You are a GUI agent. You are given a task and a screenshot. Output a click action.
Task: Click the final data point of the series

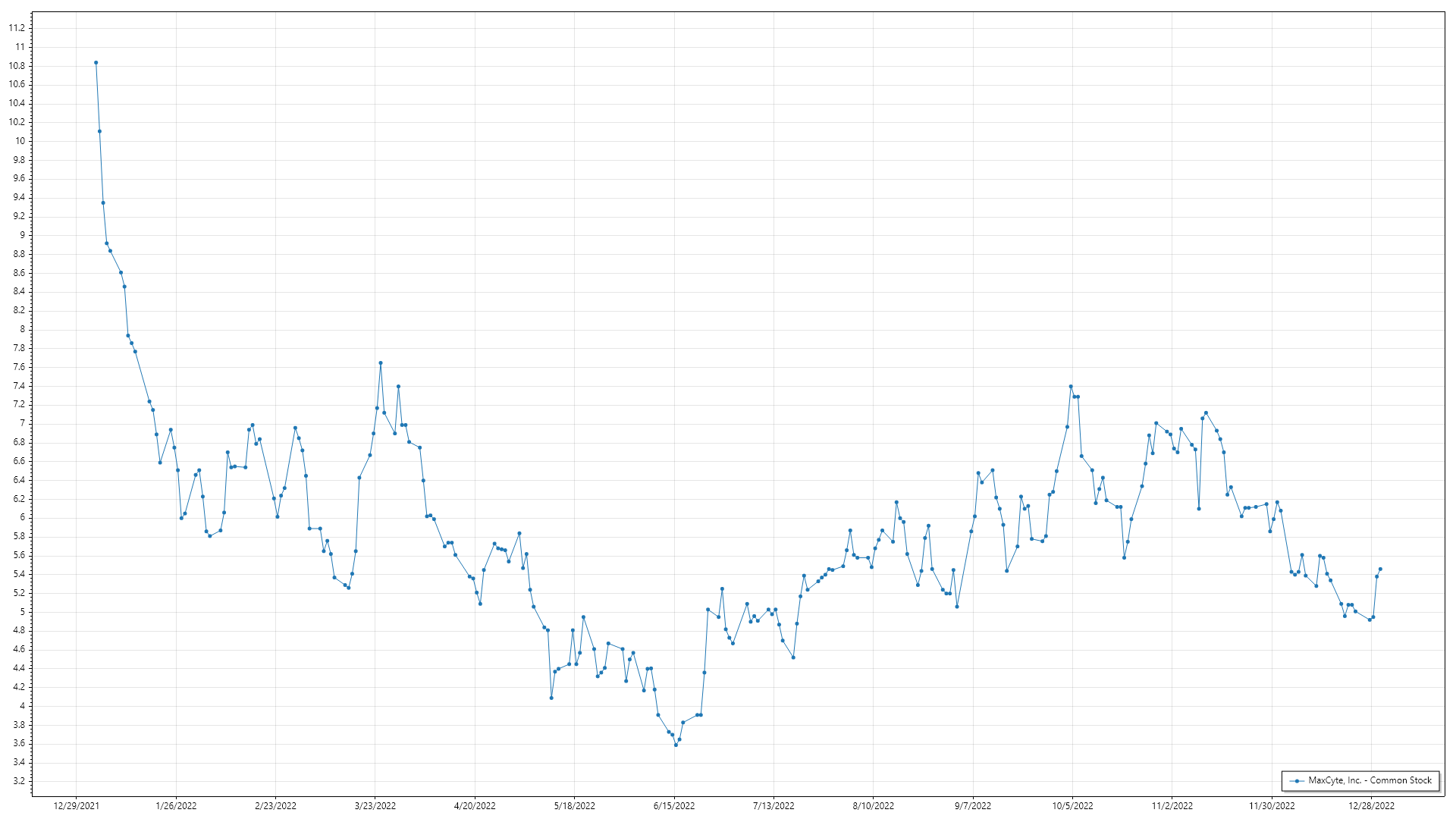[x=1380, y=570]
